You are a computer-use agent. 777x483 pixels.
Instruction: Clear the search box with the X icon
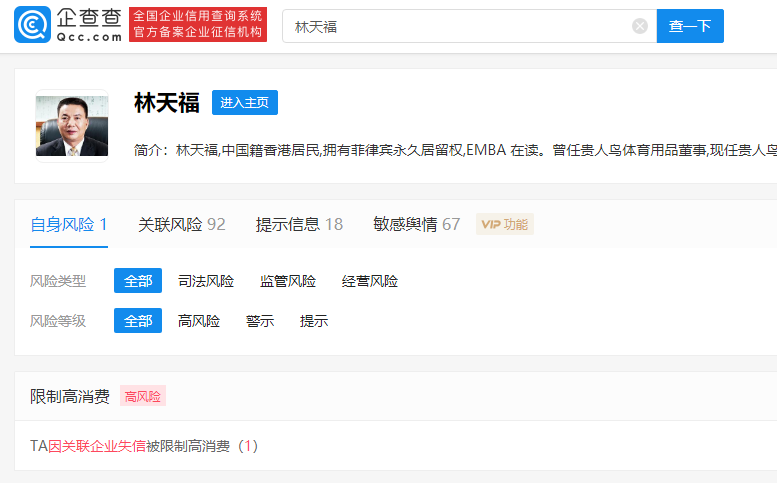coord(640,26)
